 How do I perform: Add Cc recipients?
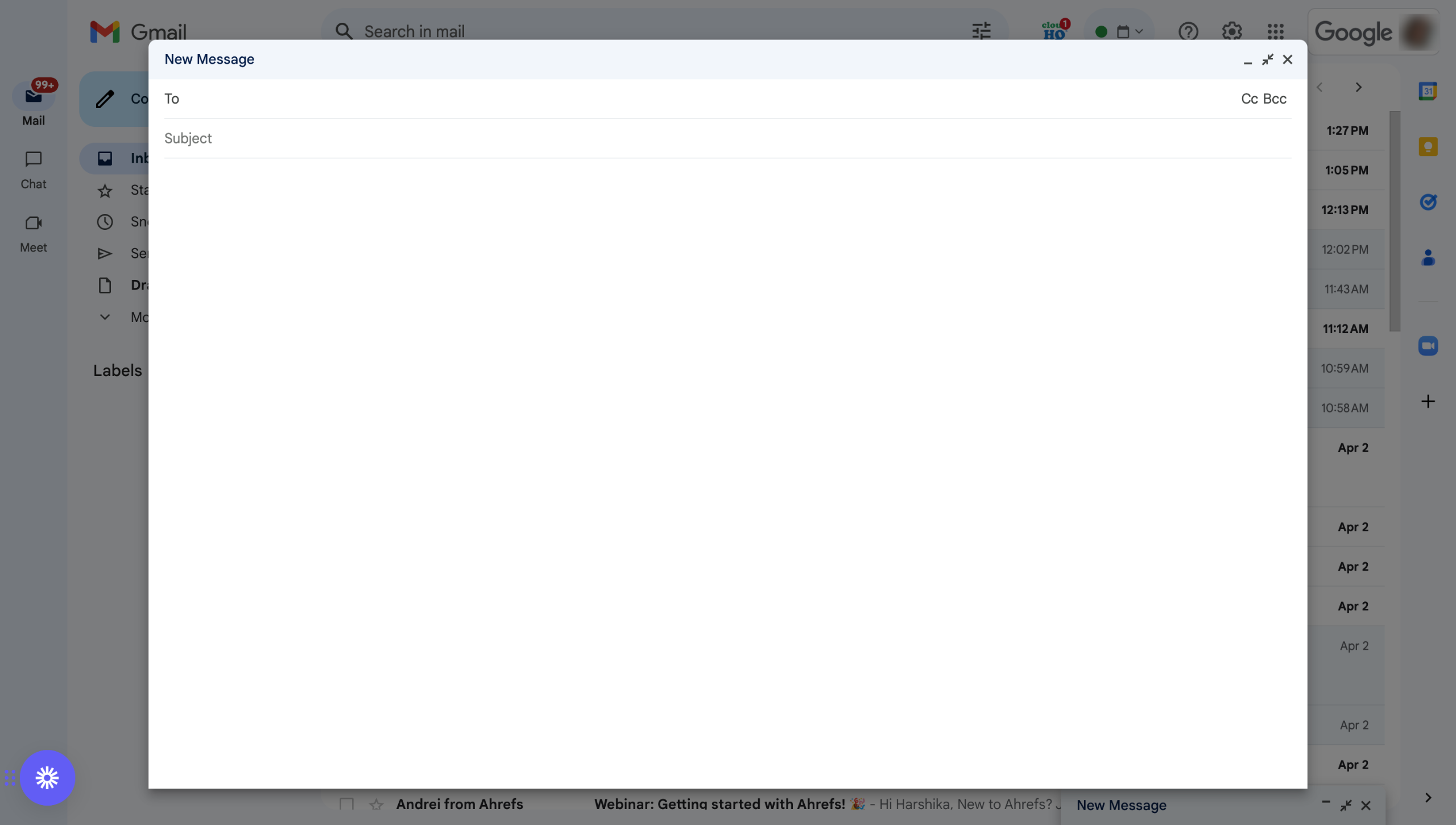1249,99
